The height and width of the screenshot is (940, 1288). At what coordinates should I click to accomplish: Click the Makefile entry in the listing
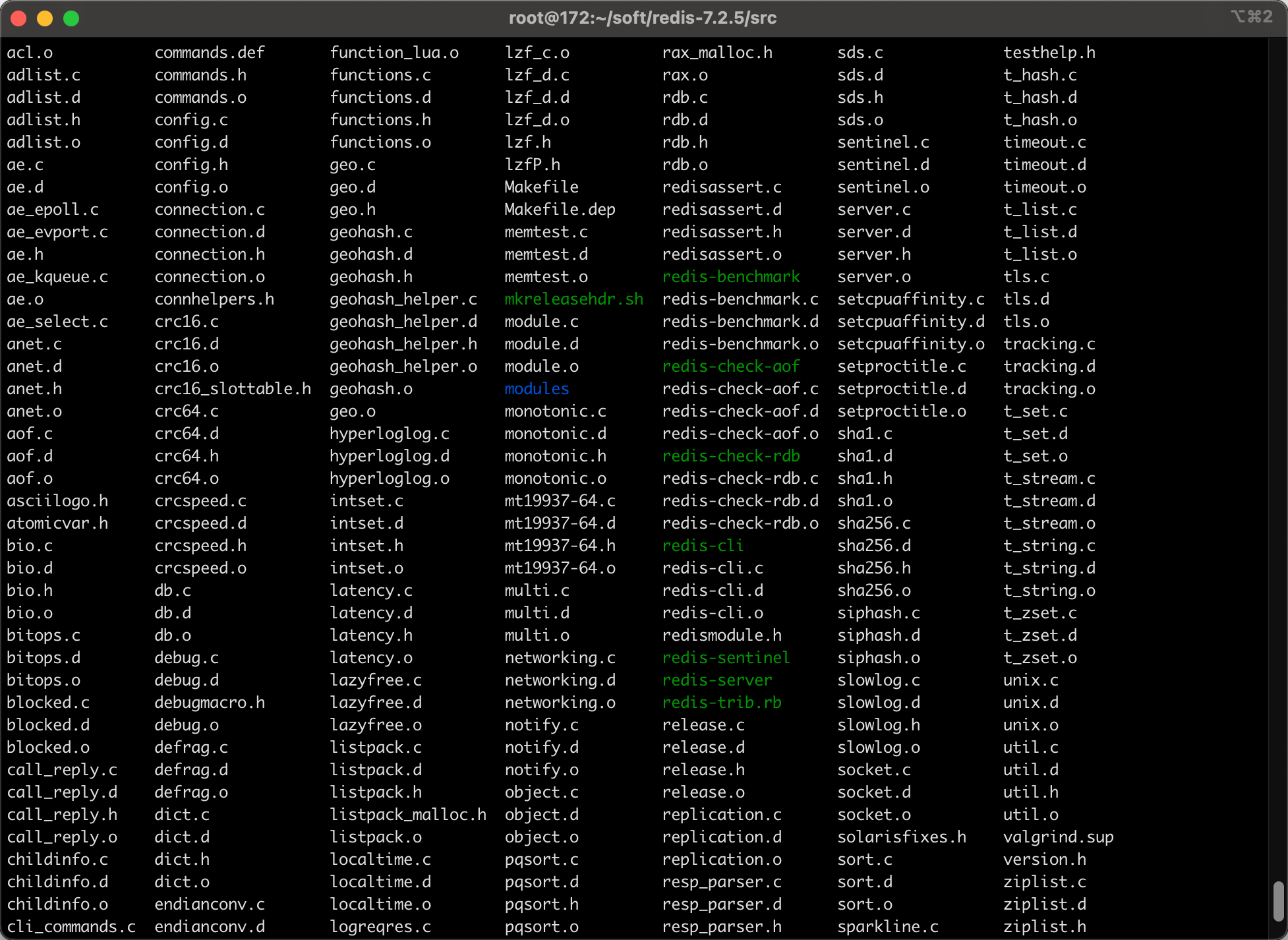click(541, 187)
